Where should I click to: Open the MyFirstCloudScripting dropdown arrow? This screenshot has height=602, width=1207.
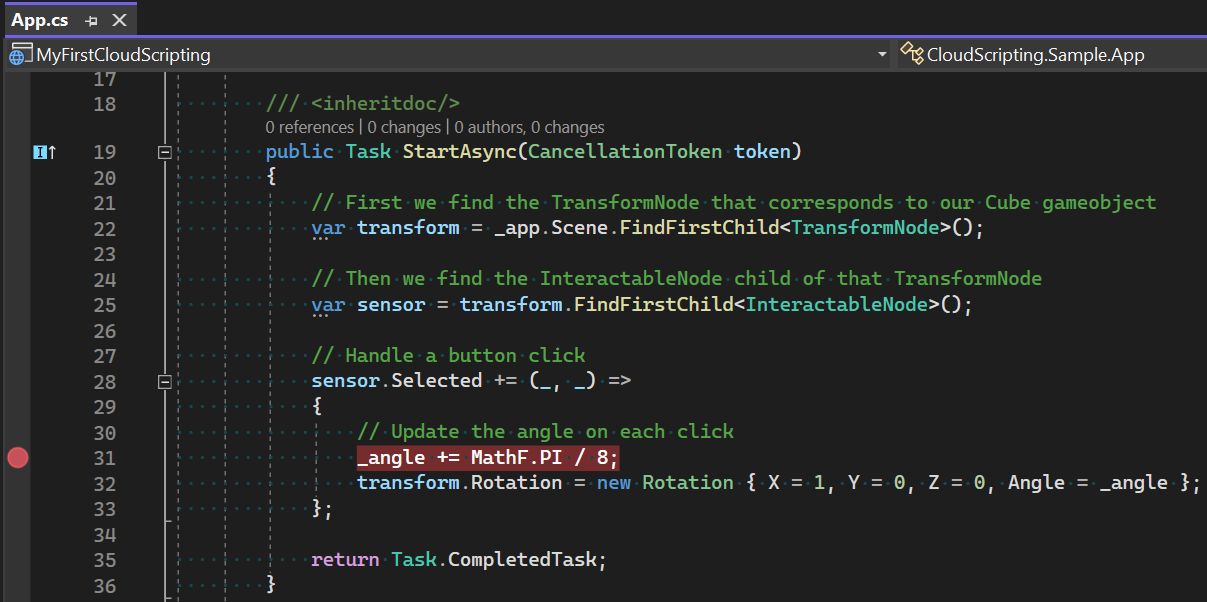881,54
